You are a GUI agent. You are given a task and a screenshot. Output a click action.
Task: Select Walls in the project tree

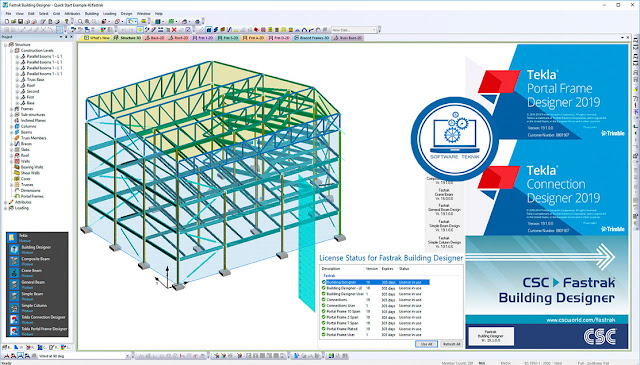[x=25, y=161]
